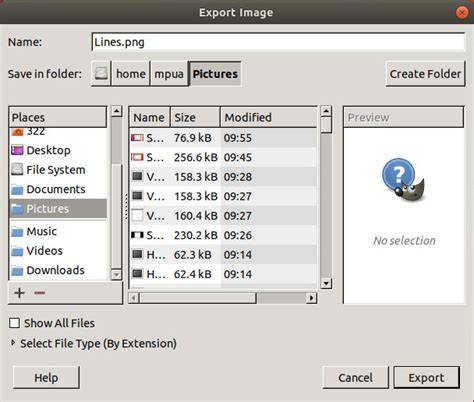
Task: Select Pictures in the path bar
Action: pyautogui.click(x=215, y=73)
